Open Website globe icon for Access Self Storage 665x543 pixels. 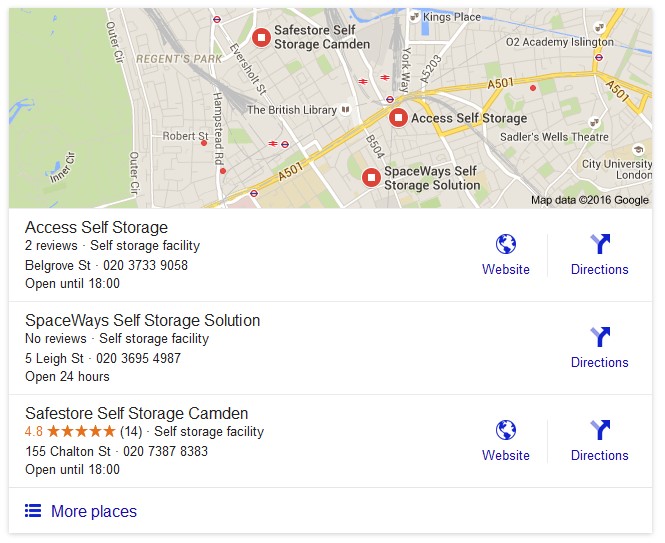coord(506,244)
